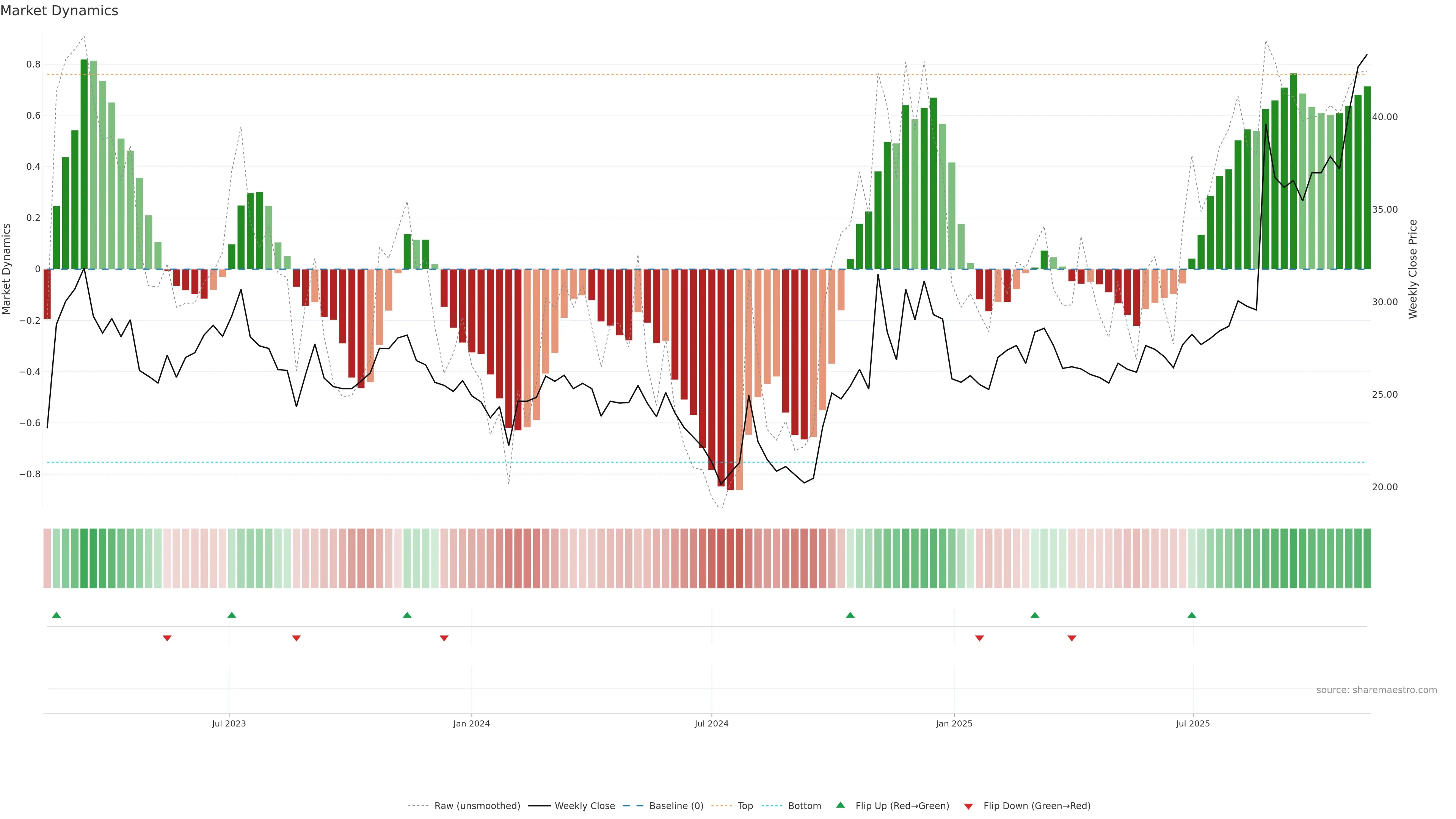Toggle the Weekly Close legend entry
The image size is (1456, 819).
coord(584,806)
